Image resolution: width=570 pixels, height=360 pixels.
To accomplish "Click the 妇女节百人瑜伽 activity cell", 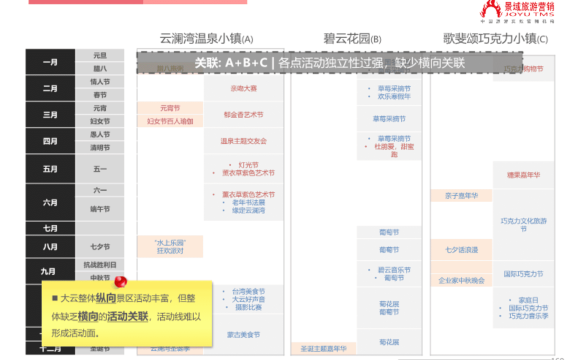I will [170, 121].
